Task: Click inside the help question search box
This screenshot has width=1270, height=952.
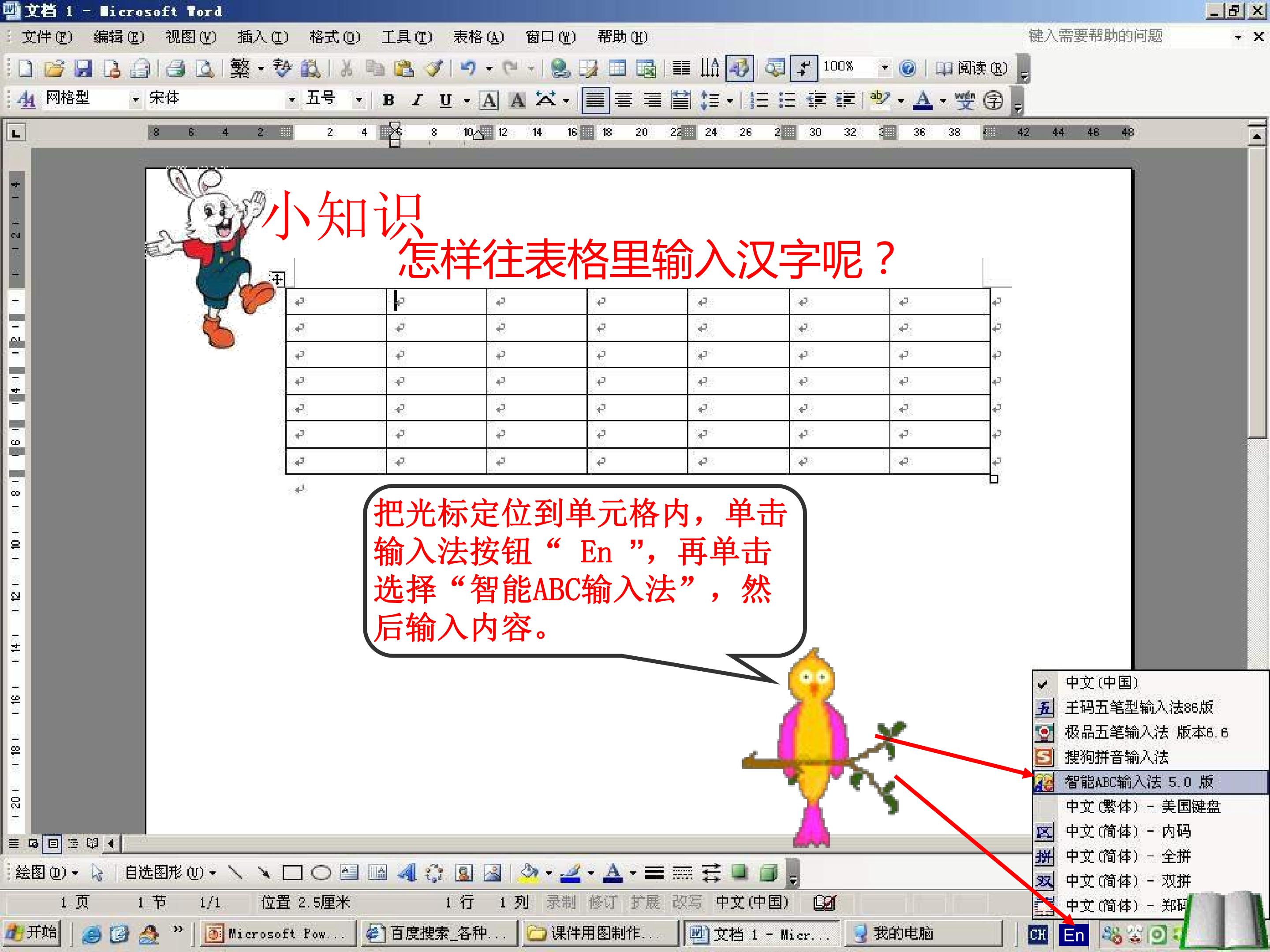Action: click(x=1127, y=37)
